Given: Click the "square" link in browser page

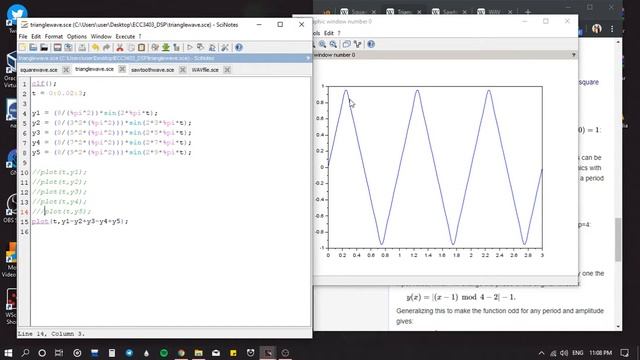Looking at the screenshot, I should [589, 82].
